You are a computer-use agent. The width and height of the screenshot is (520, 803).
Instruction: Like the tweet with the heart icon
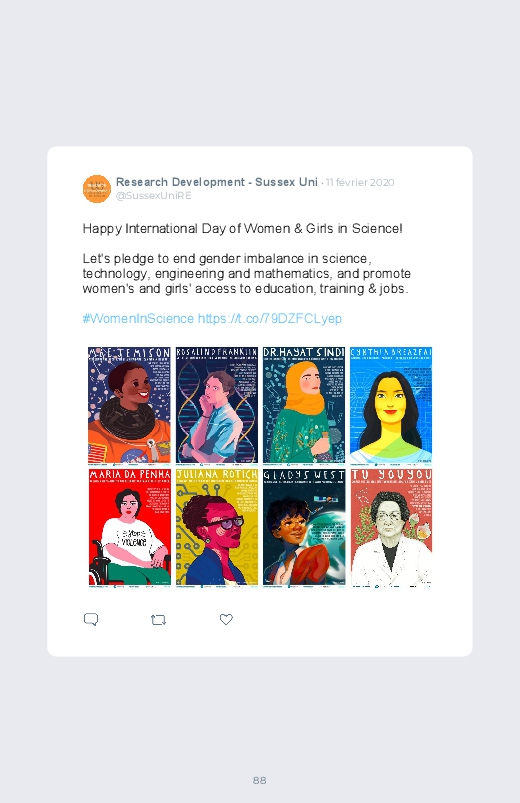click(226, 619)
